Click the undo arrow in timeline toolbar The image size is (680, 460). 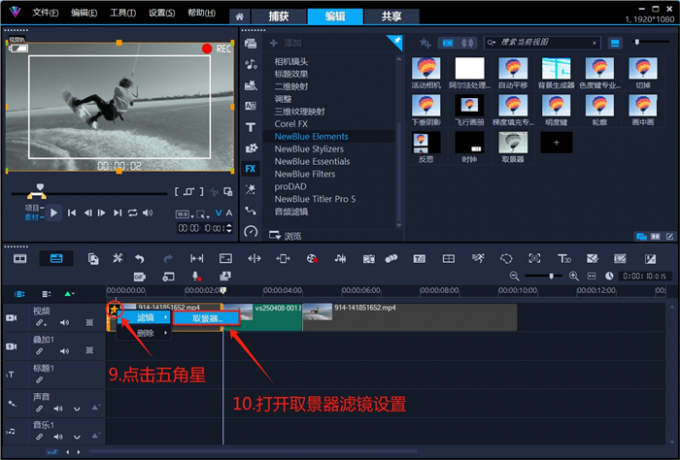click(140, 259)
